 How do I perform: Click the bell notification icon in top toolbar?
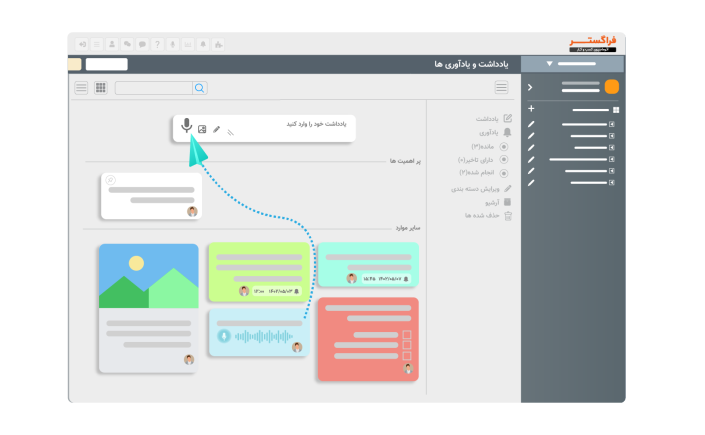pyautogui.click(x=203, y=44)
